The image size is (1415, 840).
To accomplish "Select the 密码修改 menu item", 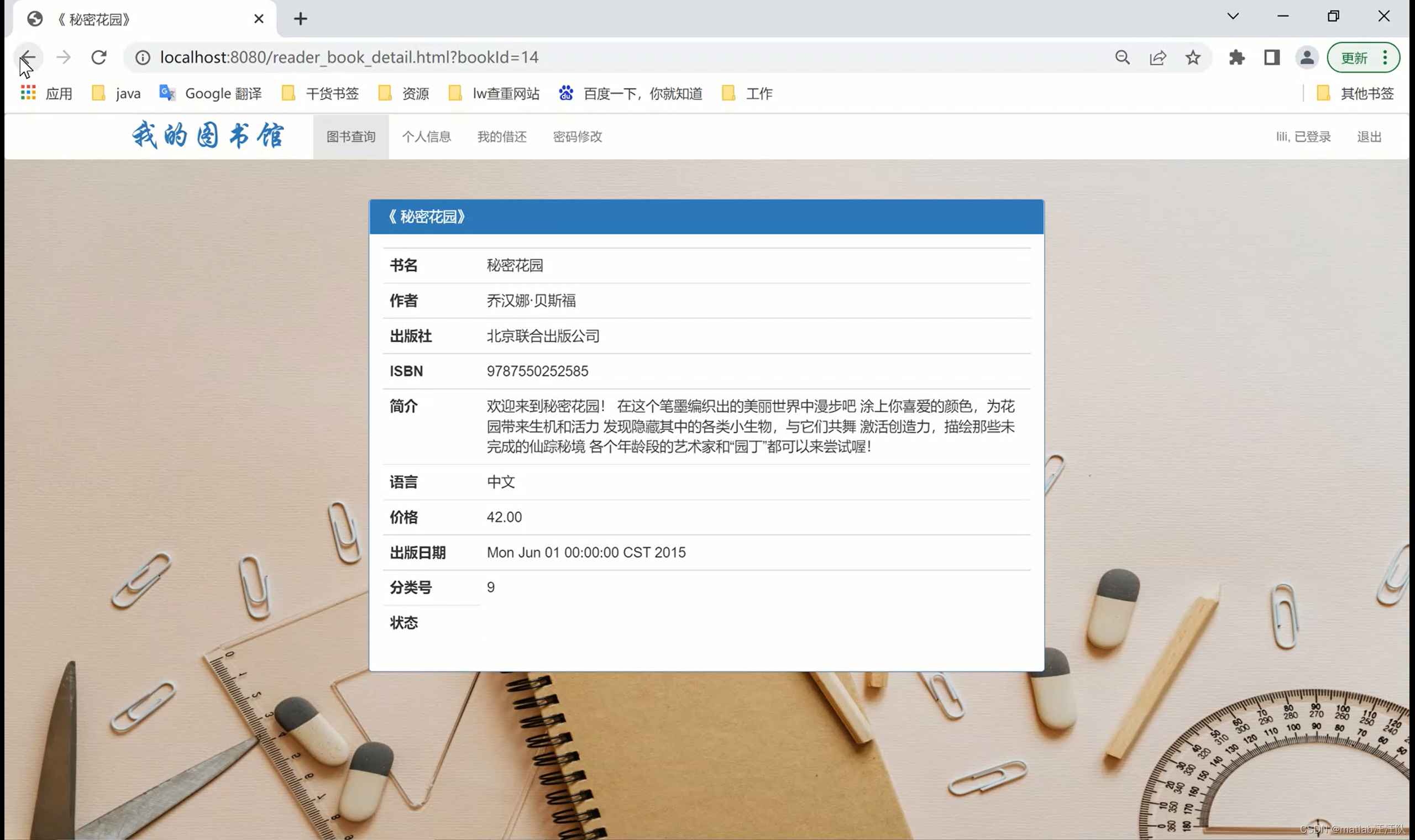I will [x=577, y=136].
